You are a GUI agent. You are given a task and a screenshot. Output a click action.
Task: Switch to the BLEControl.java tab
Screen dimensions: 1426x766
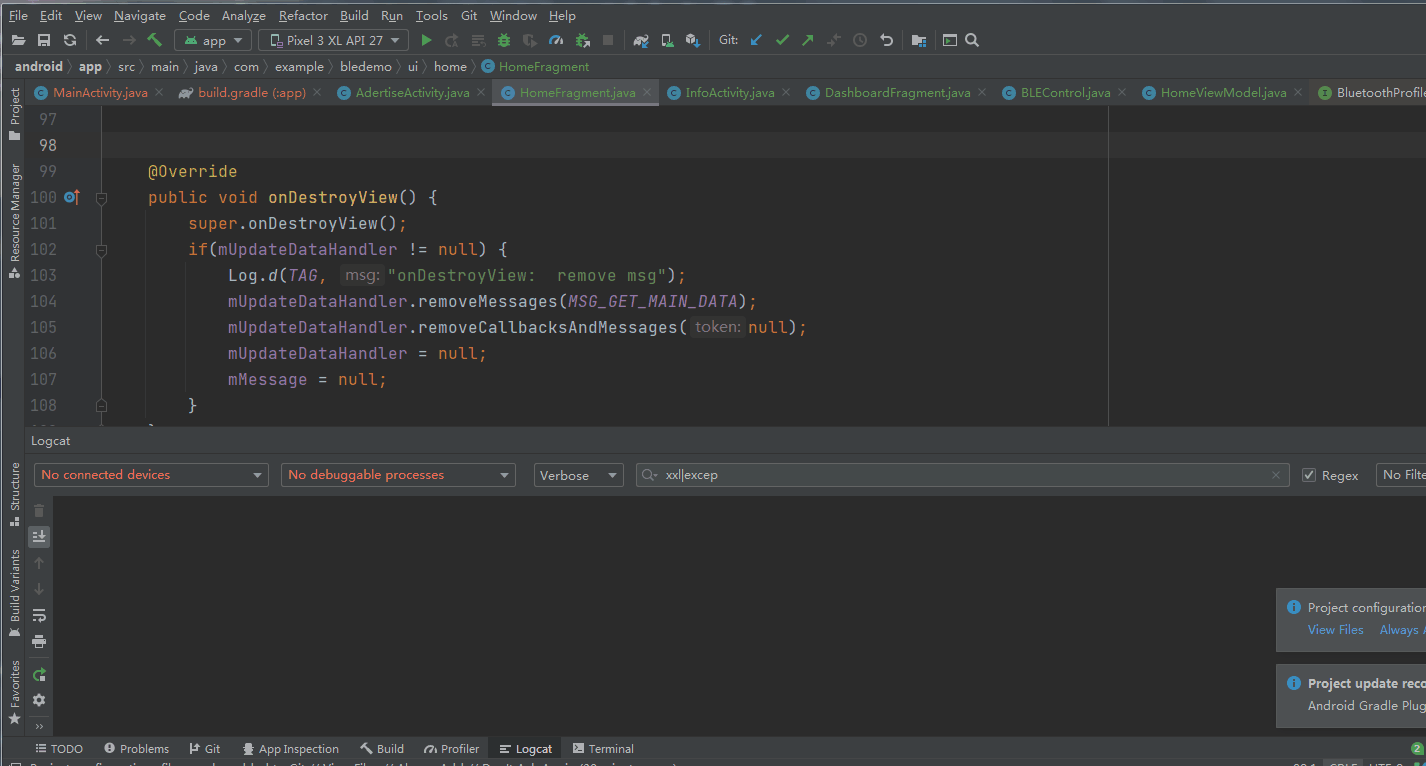(1064, 92)
